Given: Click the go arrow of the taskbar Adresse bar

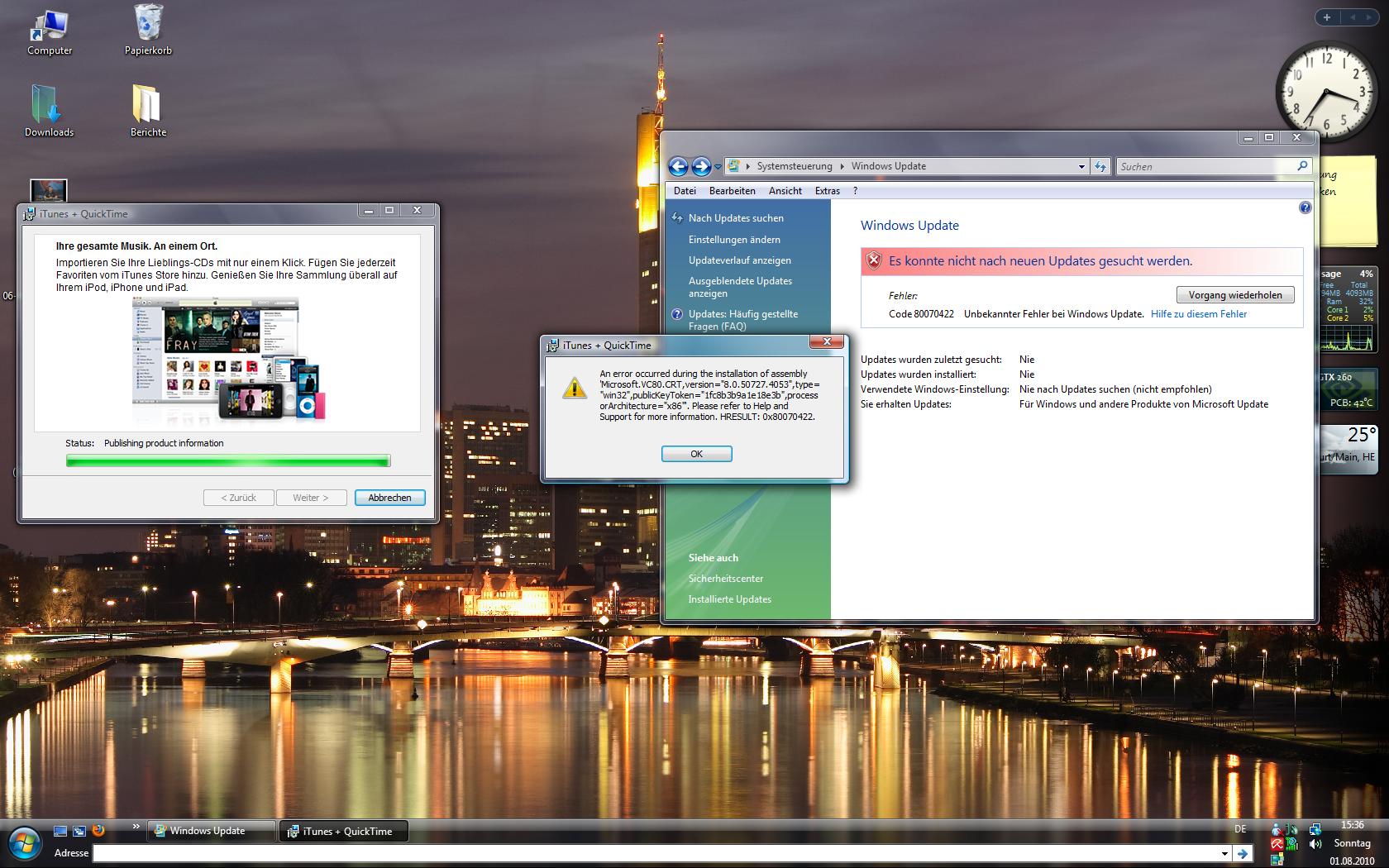Looking at the screenshot, I should (x=1241, y=853).
